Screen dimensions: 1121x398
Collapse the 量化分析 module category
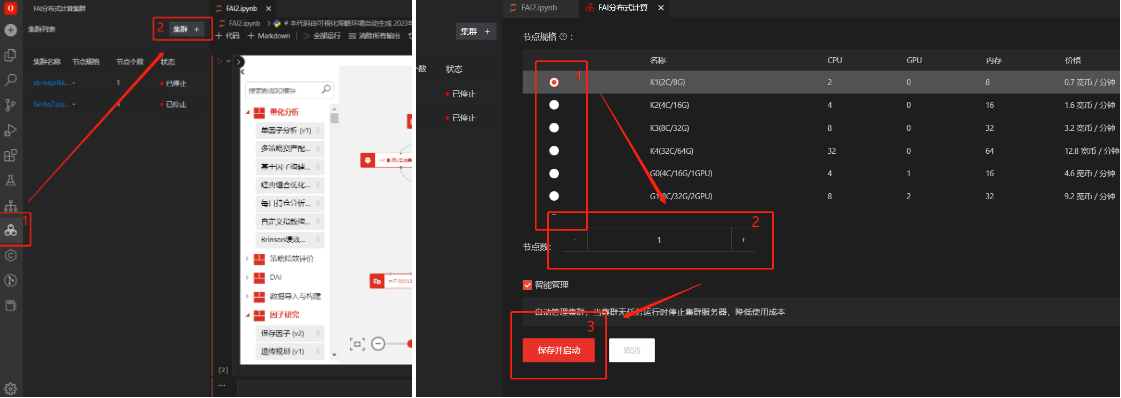pos(248,112)
